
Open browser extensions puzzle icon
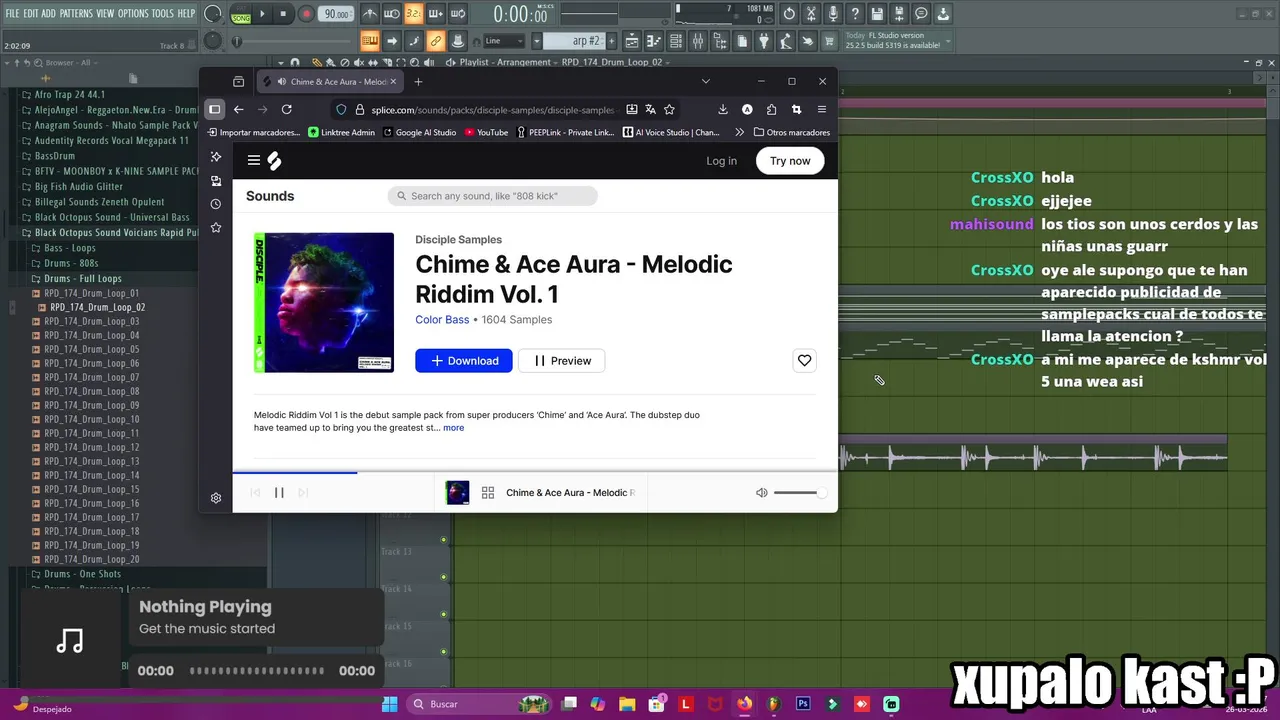771,110
